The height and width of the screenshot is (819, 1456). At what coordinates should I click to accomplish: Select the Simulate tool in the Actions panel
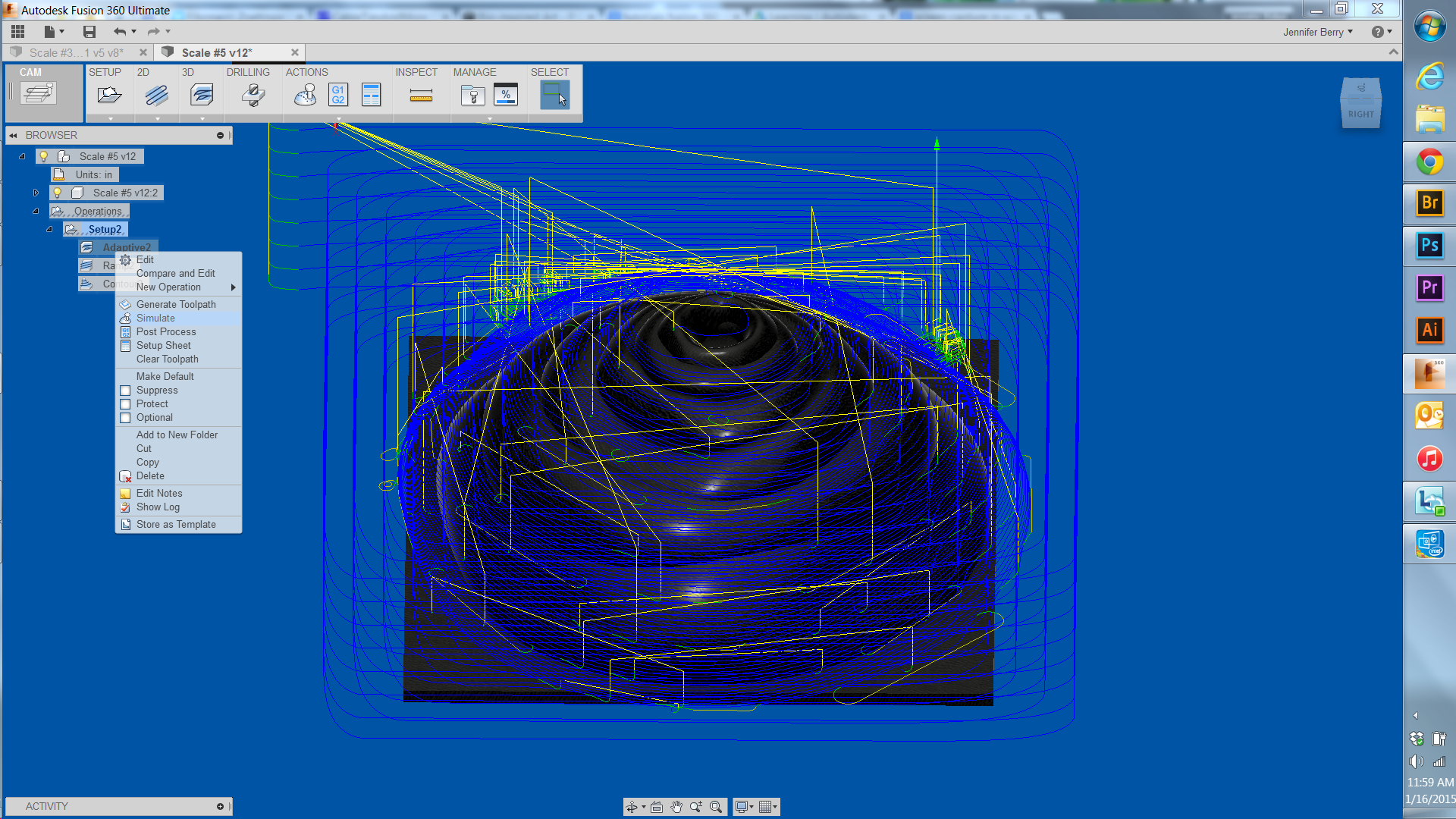click(305, 94)
